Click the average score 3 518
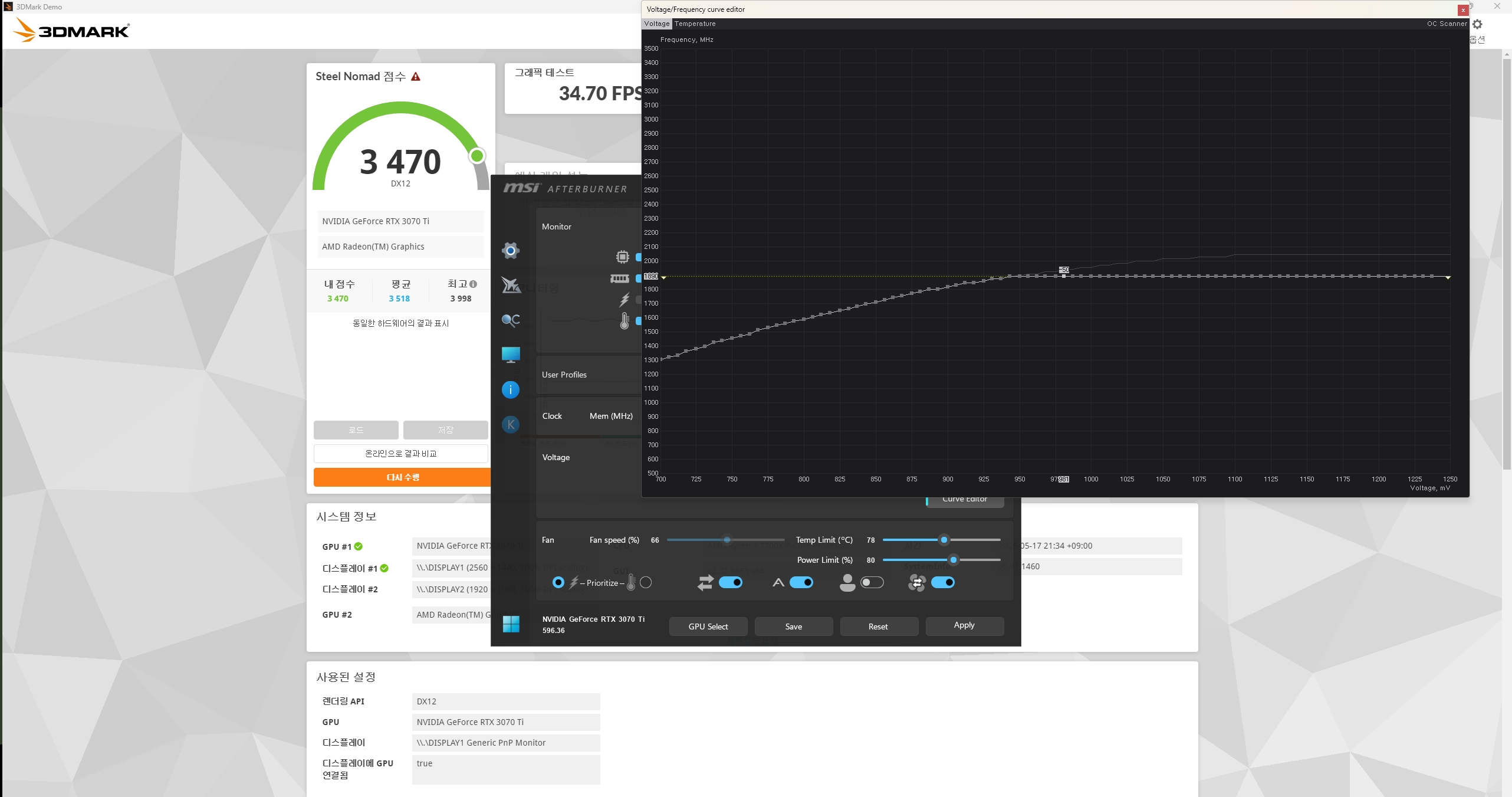The width and height of the screenshot is (1512, 797). click(x=399, y=299)
